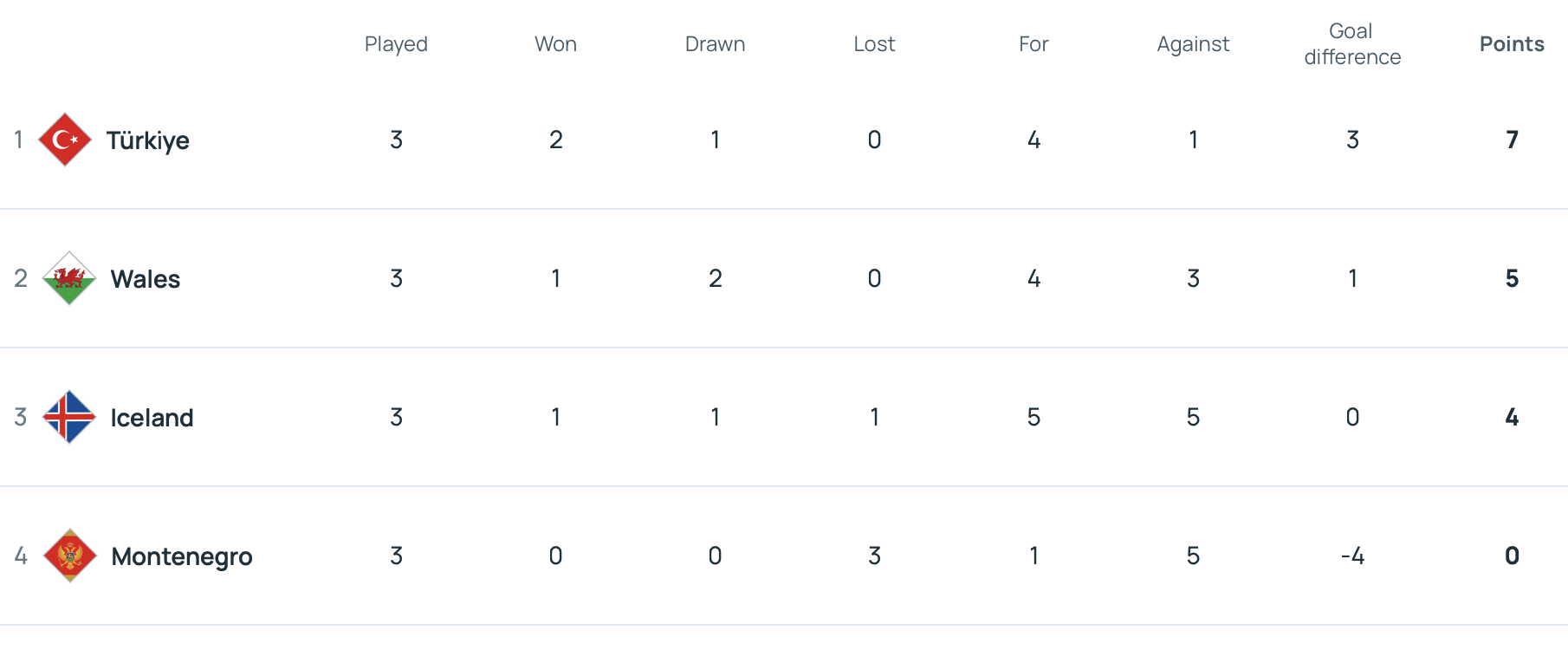Click the Iceland flag icon
This screenshot has height=650, width=1568.
(x=69, y=417)
